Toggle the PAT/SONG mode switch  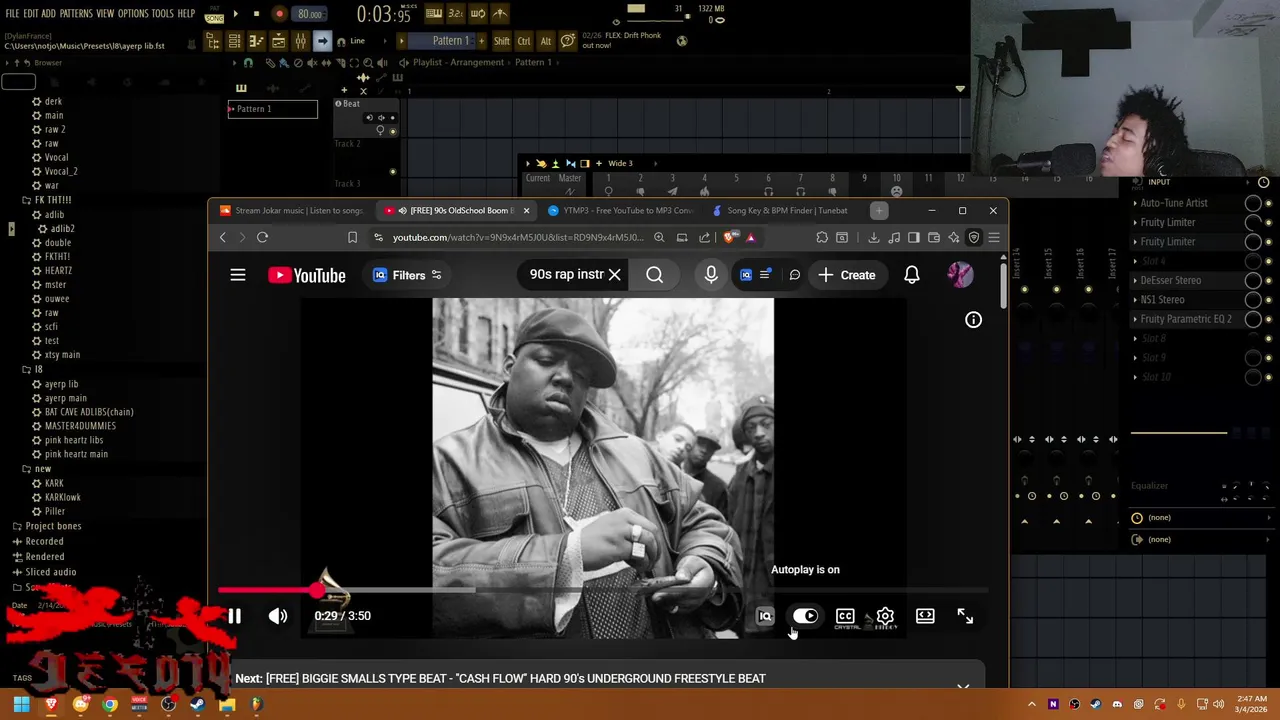coord(214,15)
